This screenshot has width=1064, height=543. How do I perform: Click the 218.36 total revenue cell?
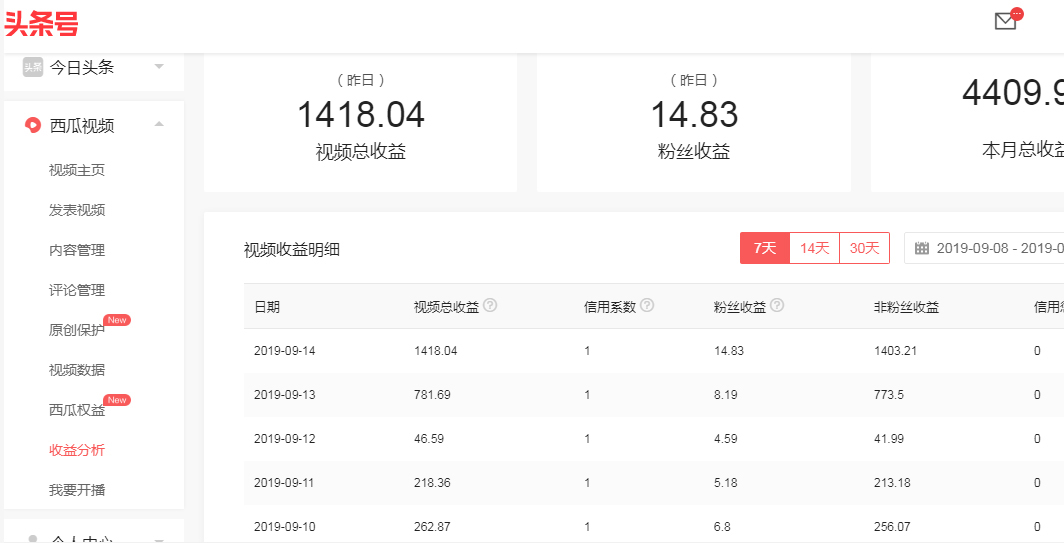tap(432, 483)
